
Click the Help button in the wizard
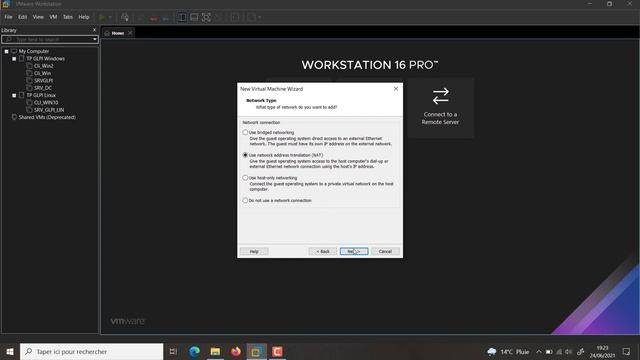click(x=254, y=251)
